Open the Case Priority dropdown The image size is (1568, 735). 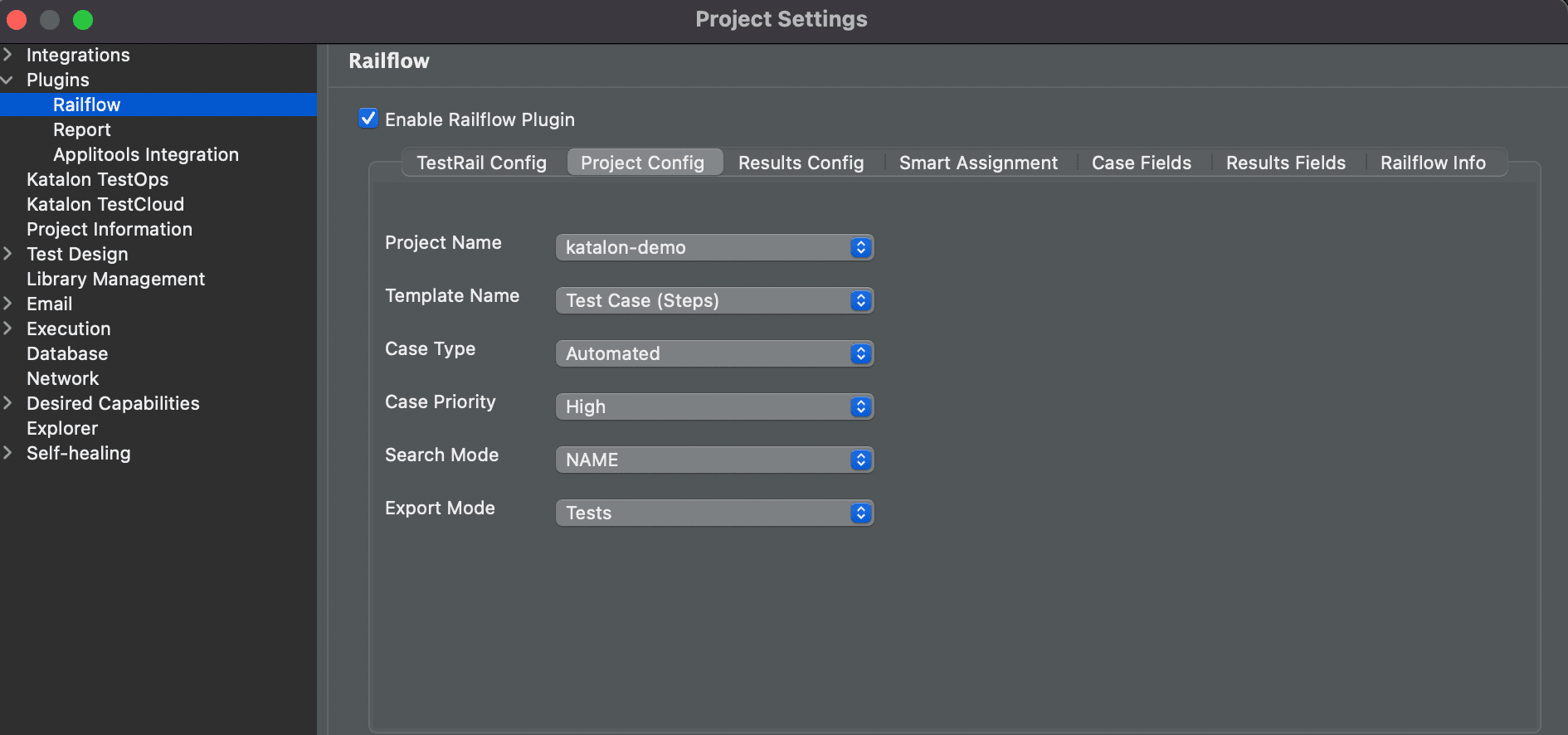pos(714,406)
